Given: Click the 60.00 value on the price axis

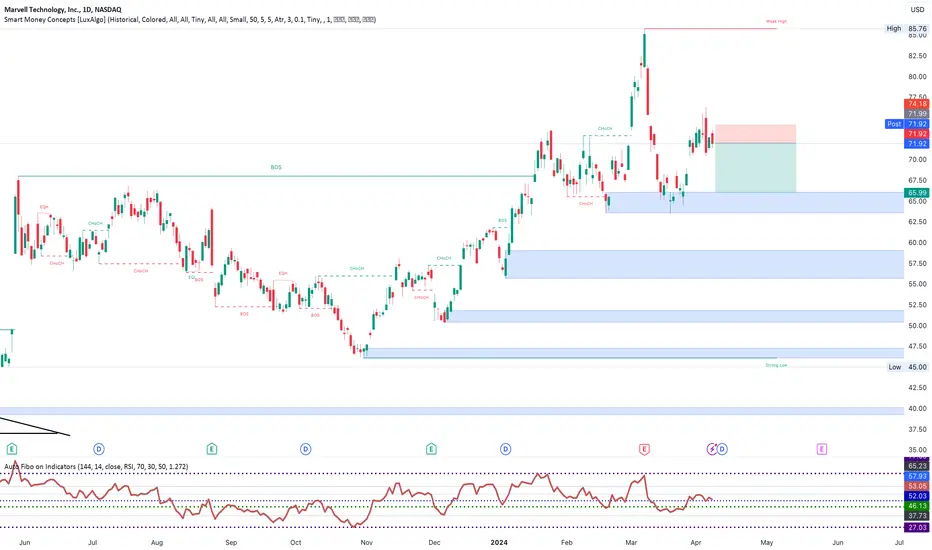Looking at the screenshot, I should pos(917,243).
